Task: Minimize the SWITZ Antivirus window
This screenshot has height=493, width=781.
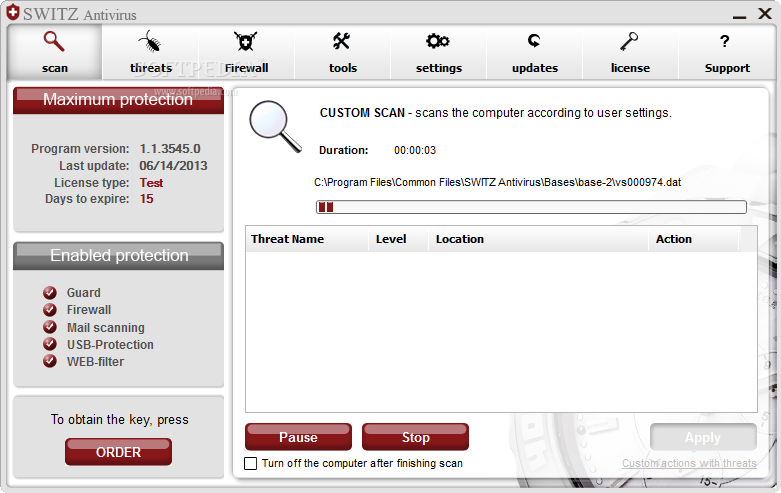Action: pyautogui.click(x=740, y=16)
